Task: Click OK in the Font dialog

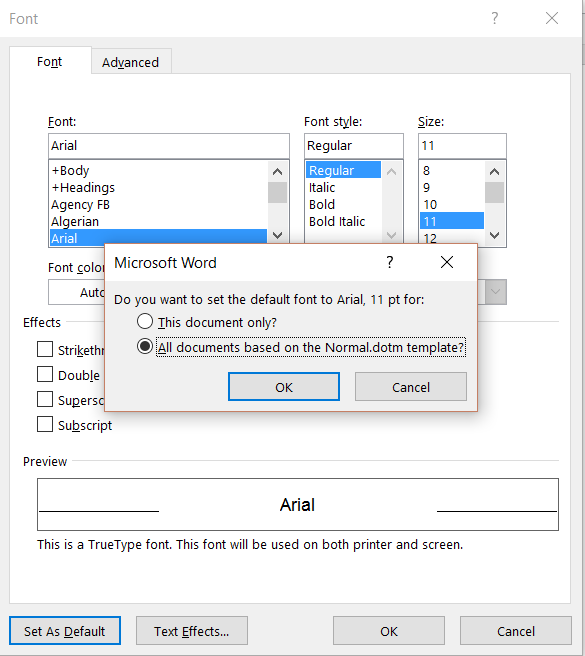Action: pyautogui.click(x=389, y=630)
